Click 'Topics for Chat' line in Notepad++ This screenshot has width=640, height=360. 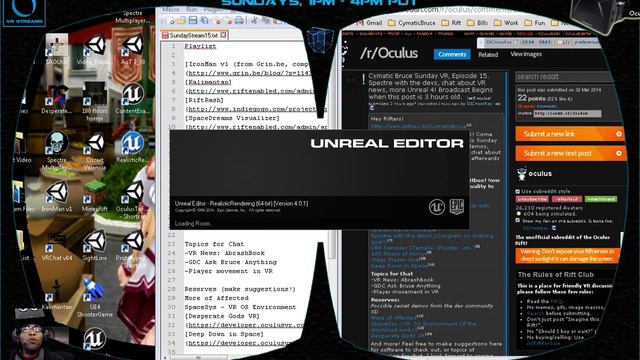click(x=214, y=244)
